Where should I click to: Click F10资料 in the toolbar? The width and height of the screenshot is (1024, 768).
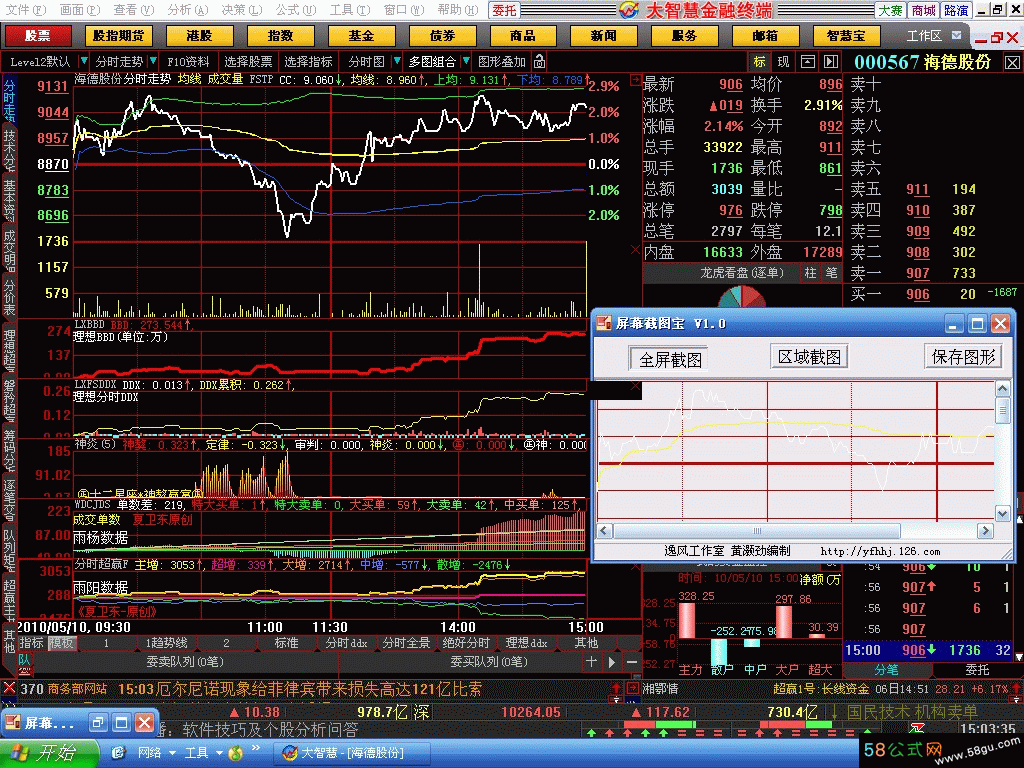point(188,61)
